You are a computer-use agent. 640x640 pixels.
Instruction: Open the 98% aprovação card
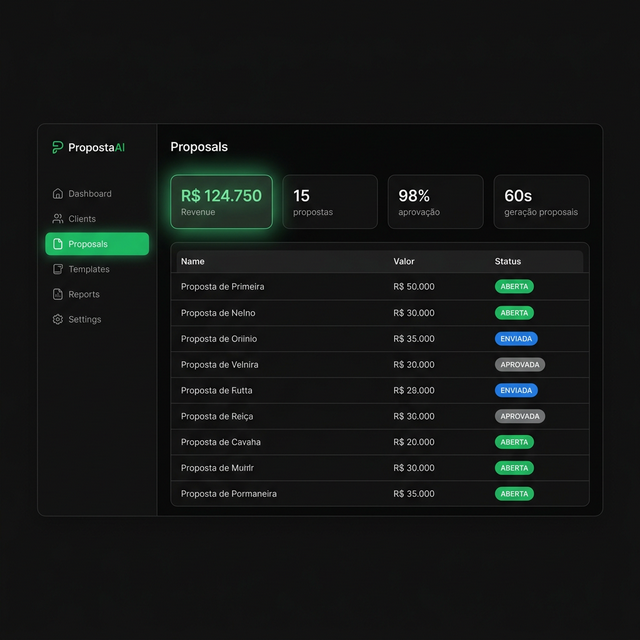(x=435, y=202)
